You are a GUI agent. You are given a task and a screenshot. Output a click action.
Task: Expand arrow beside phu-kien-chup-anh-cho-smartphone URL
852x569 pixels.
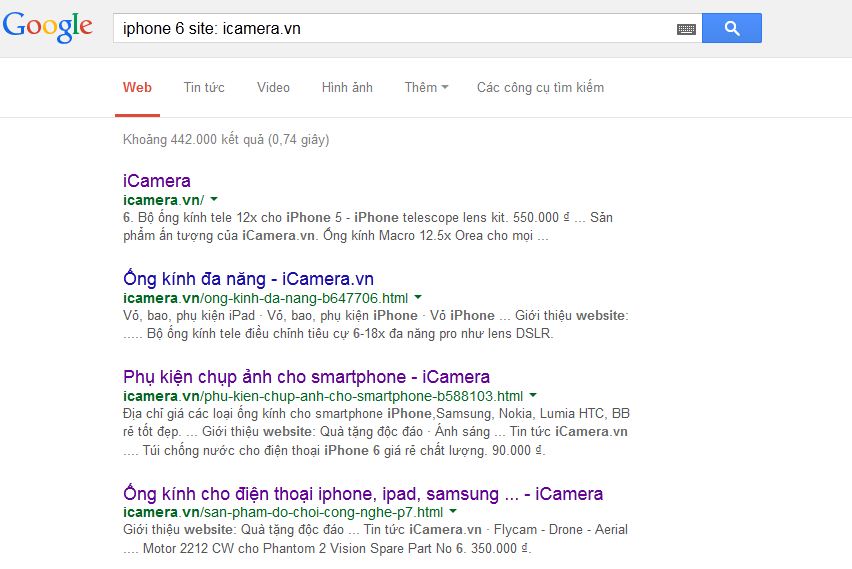(533, 395)
